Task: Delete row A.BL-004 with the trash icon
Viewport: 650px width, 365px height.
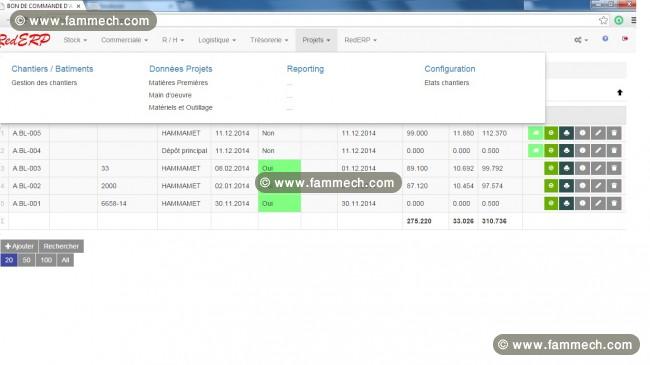Action: (x=614, y=151)
